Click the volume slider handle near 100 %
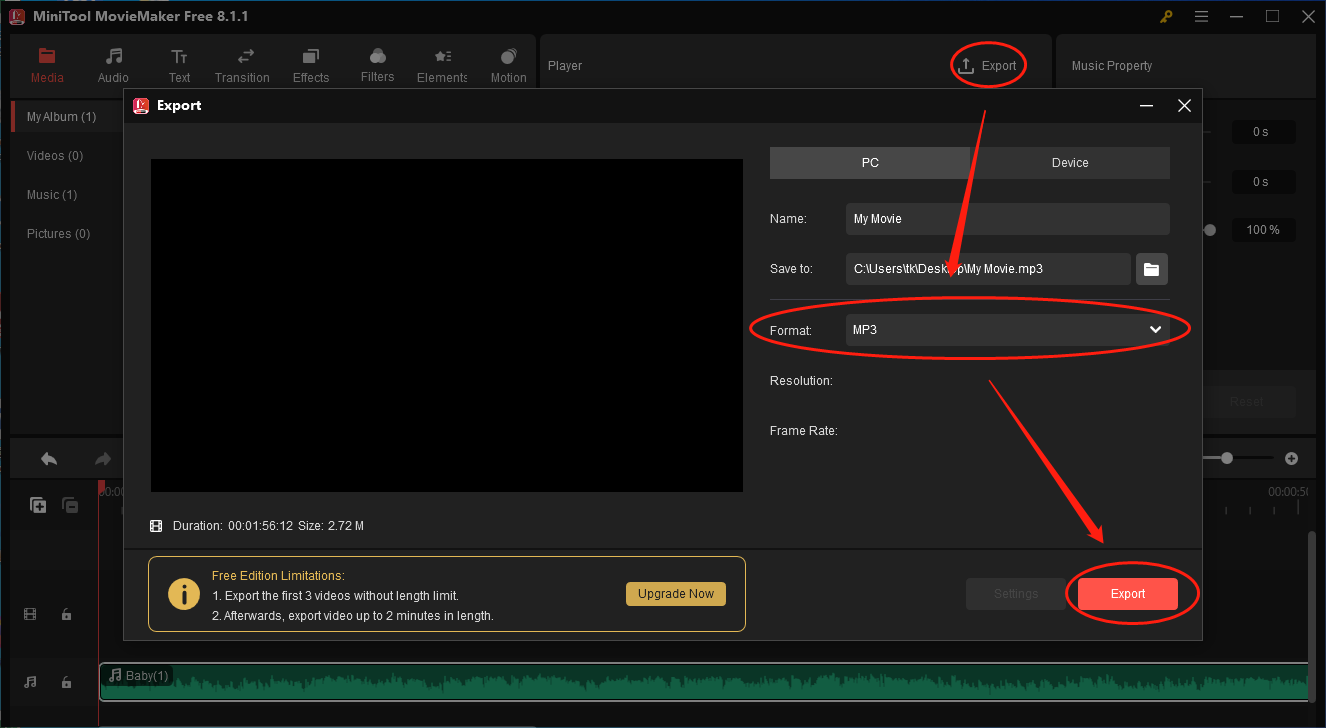Viewport: 1326px width, 728px height. [1210, 230]
